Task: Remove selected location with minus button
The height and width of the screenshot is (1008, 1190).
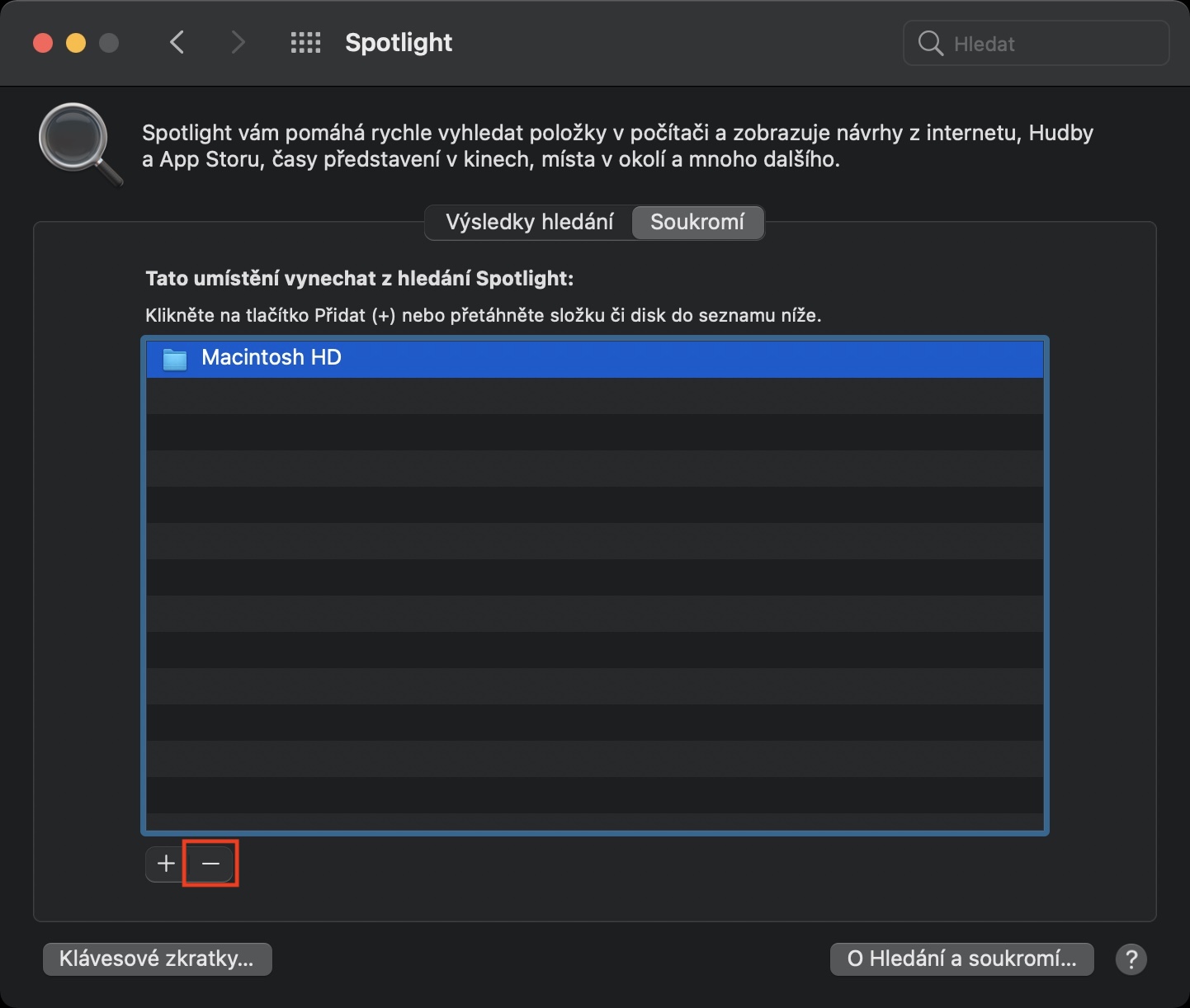Action: click(210, 864)
